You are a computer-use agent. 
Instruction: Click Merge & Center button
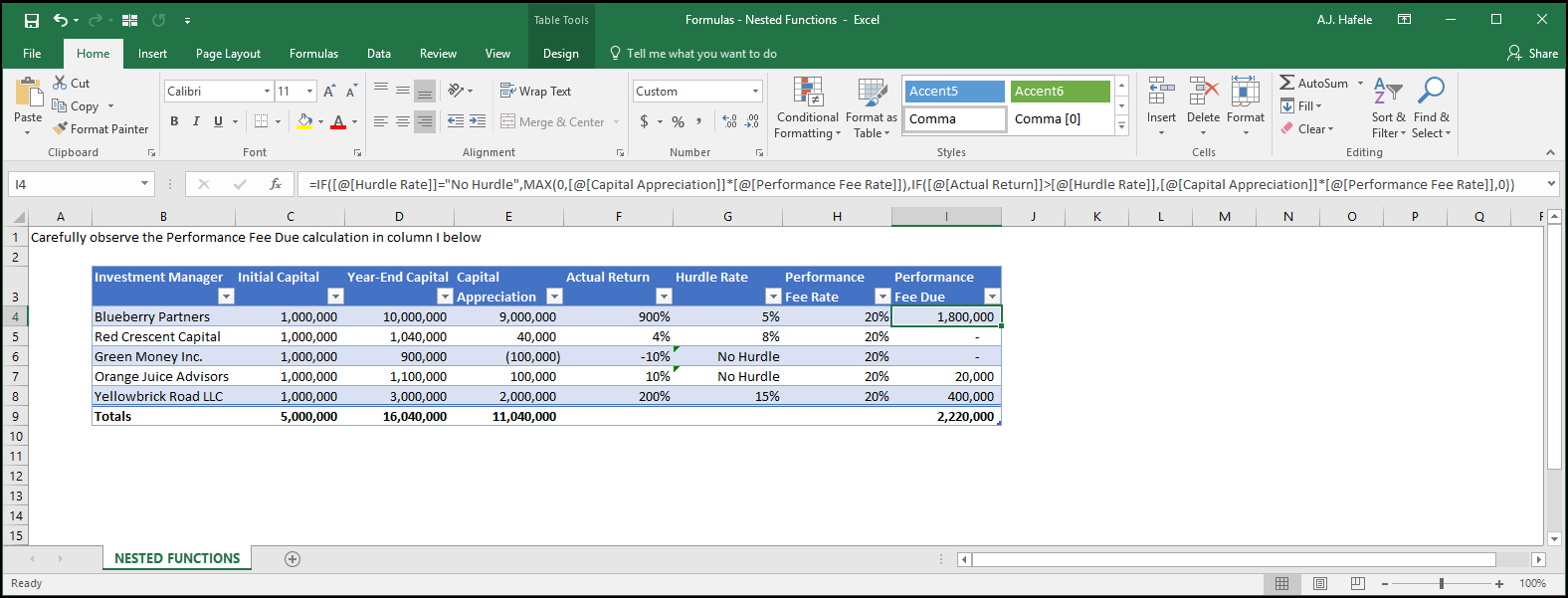coord(553,121)
